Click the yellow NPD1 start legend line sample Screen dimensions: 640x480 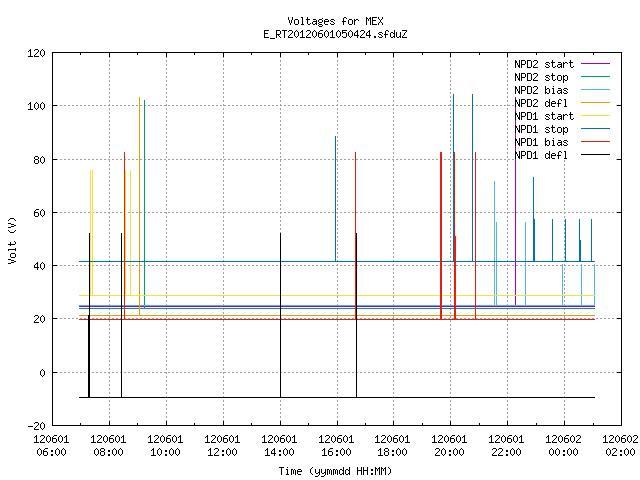tap(595, 116)
